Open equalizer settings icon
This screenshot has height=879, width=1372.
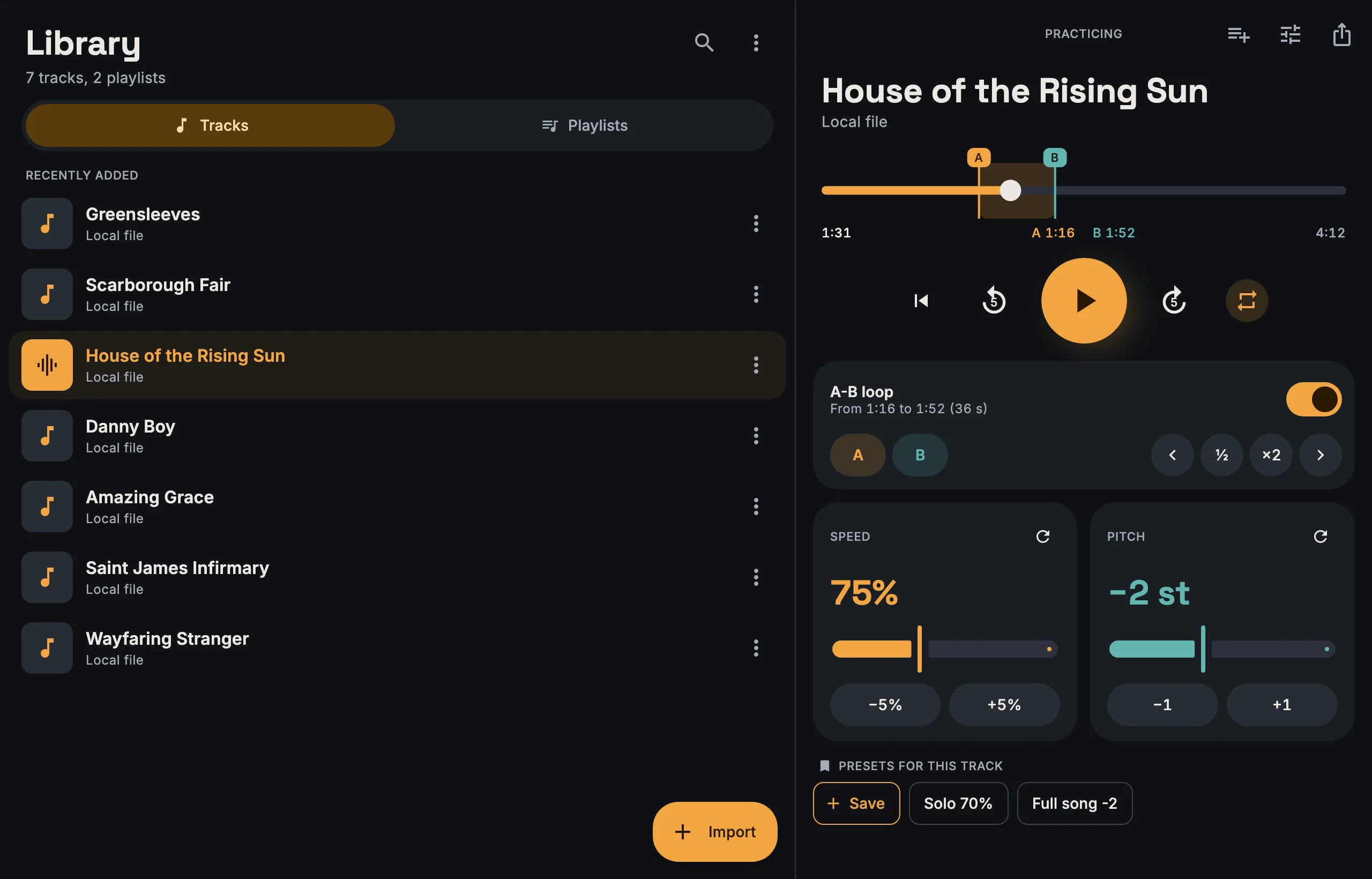pos(1290,35)
